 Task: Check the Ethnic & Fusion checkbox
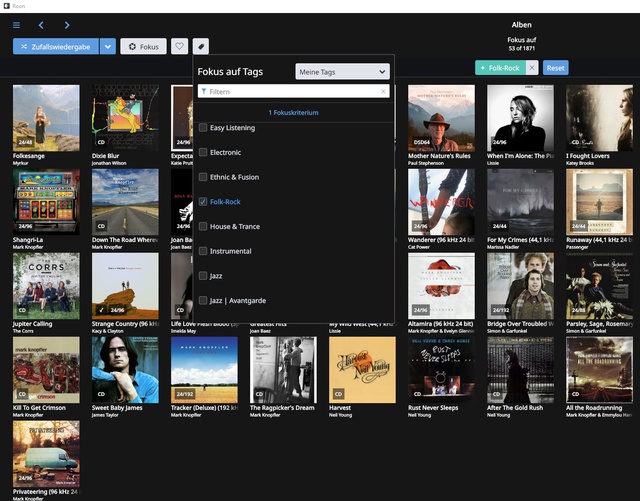(203, 177)
